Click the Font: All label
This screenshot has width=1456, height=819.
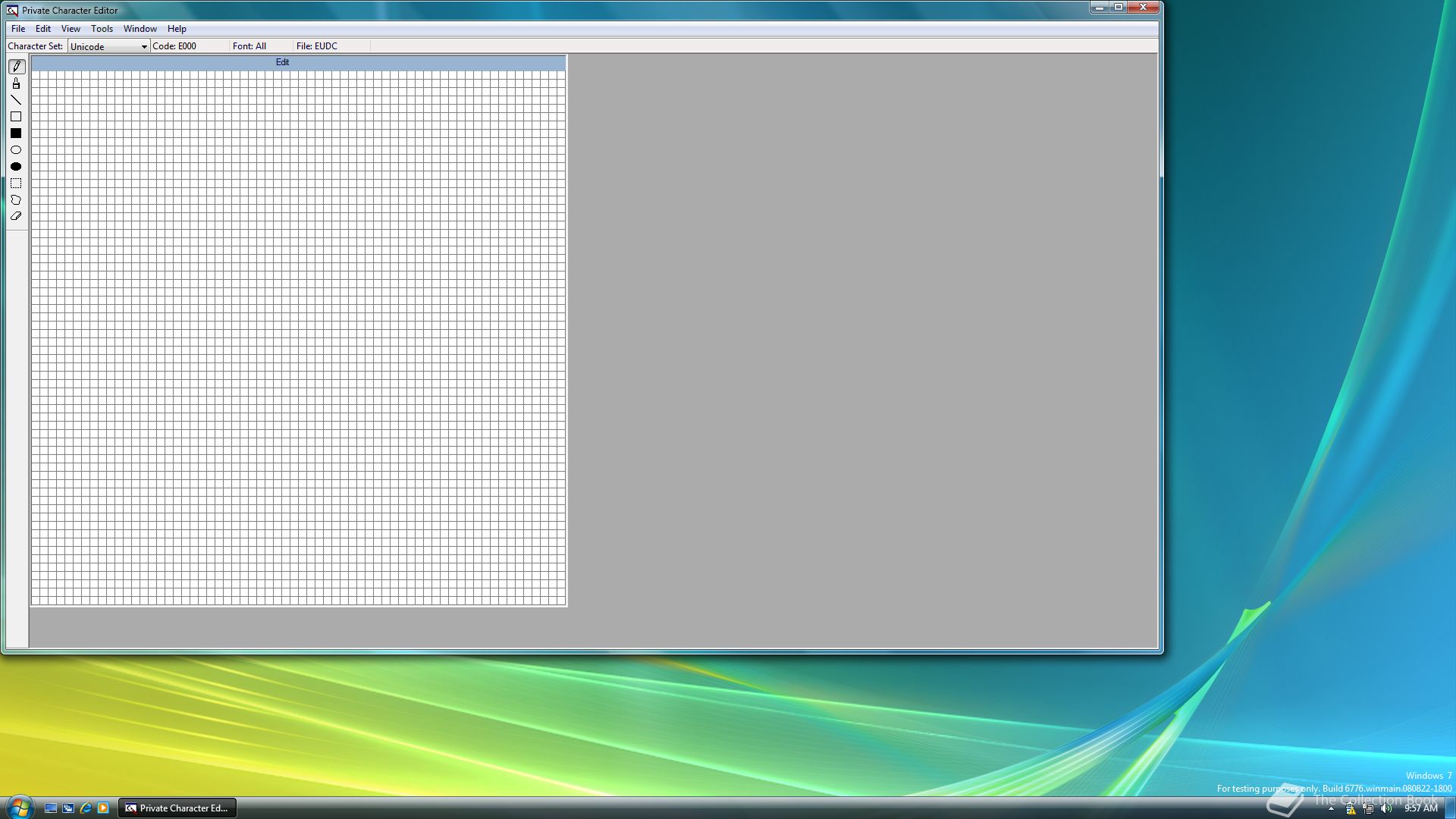click(249, 46)
